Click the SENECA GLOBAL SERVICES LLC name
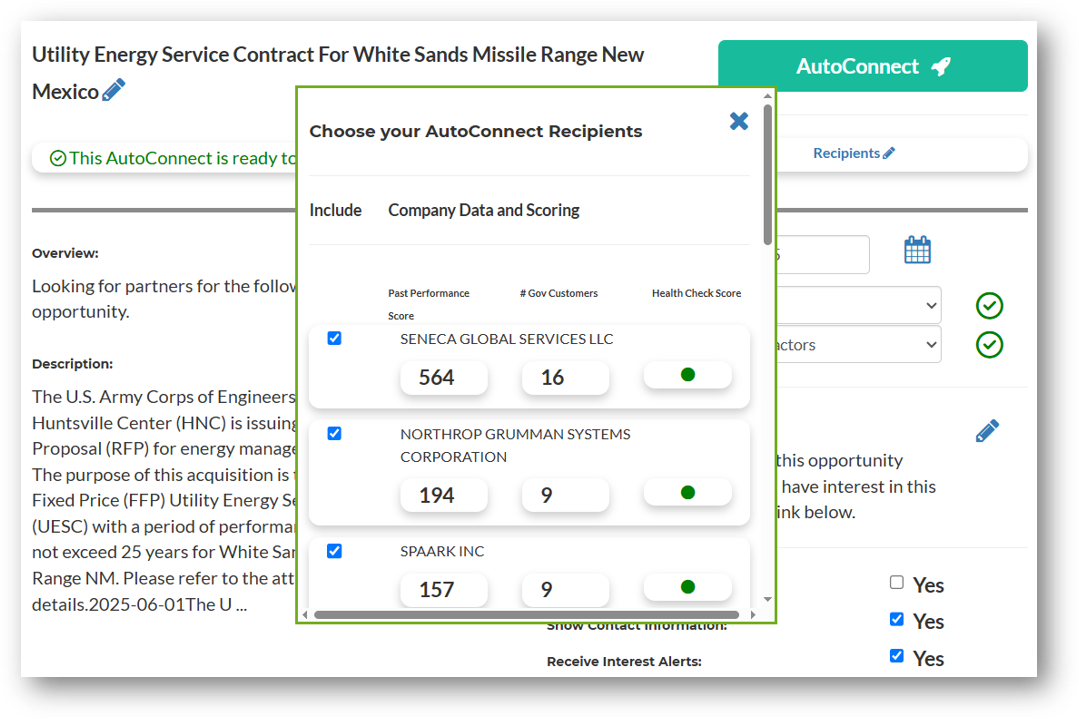1079x719 pixels. pos(506,339)
